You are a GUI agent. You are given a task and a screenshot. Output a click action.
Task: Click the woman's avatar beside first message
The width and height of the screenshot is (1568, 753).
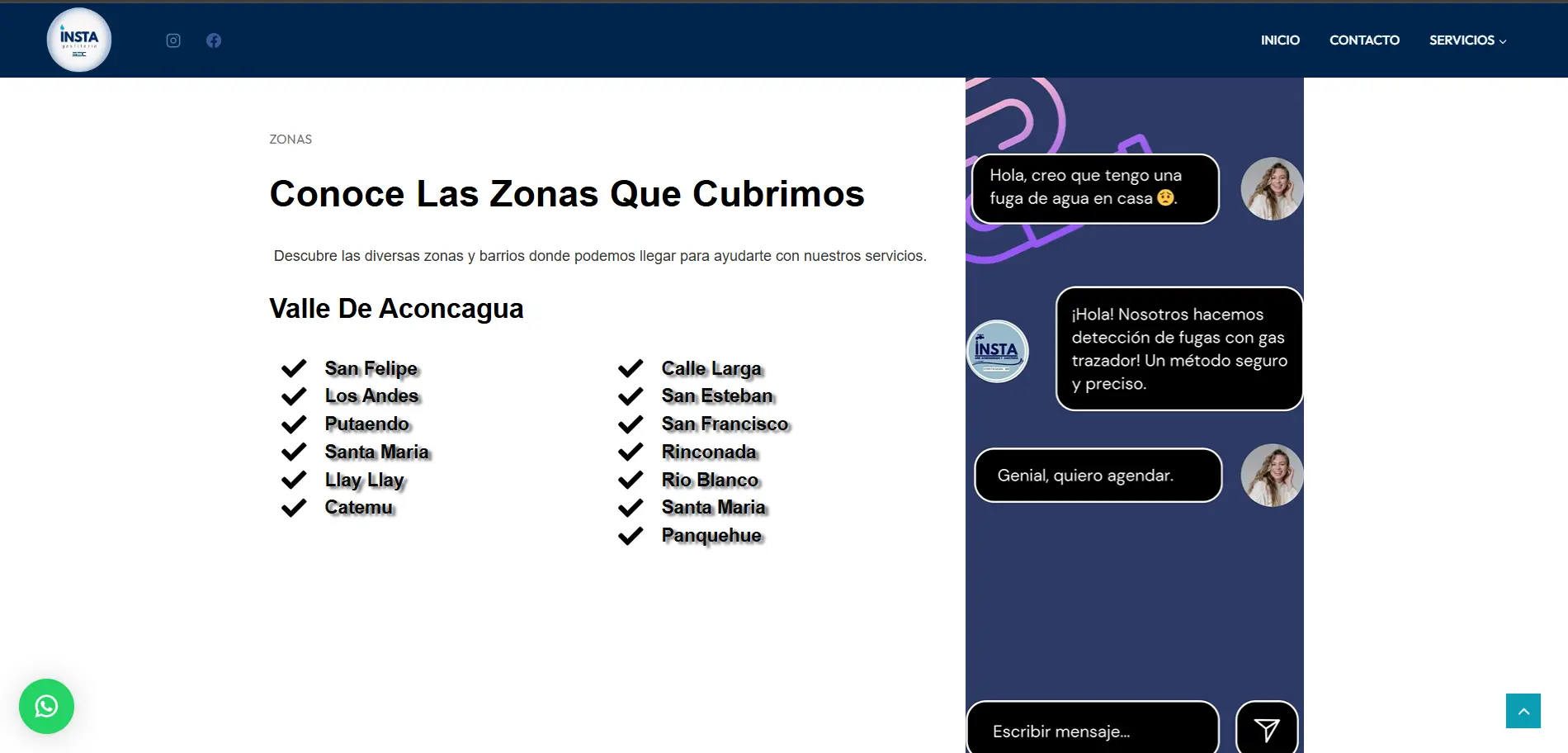coord(1271,189)
